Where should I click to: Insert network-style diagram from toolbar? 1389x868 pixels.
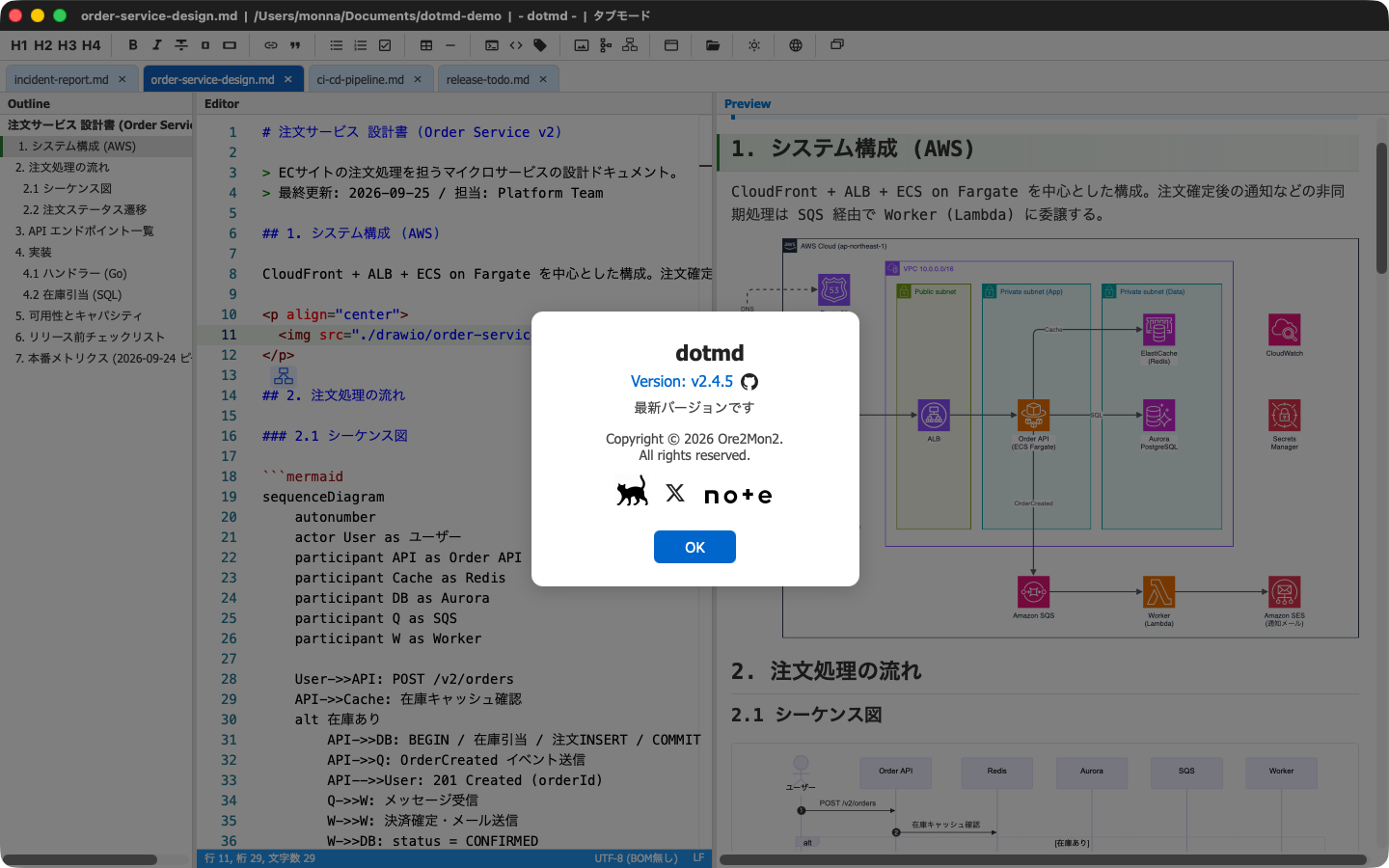coord(630,45)
